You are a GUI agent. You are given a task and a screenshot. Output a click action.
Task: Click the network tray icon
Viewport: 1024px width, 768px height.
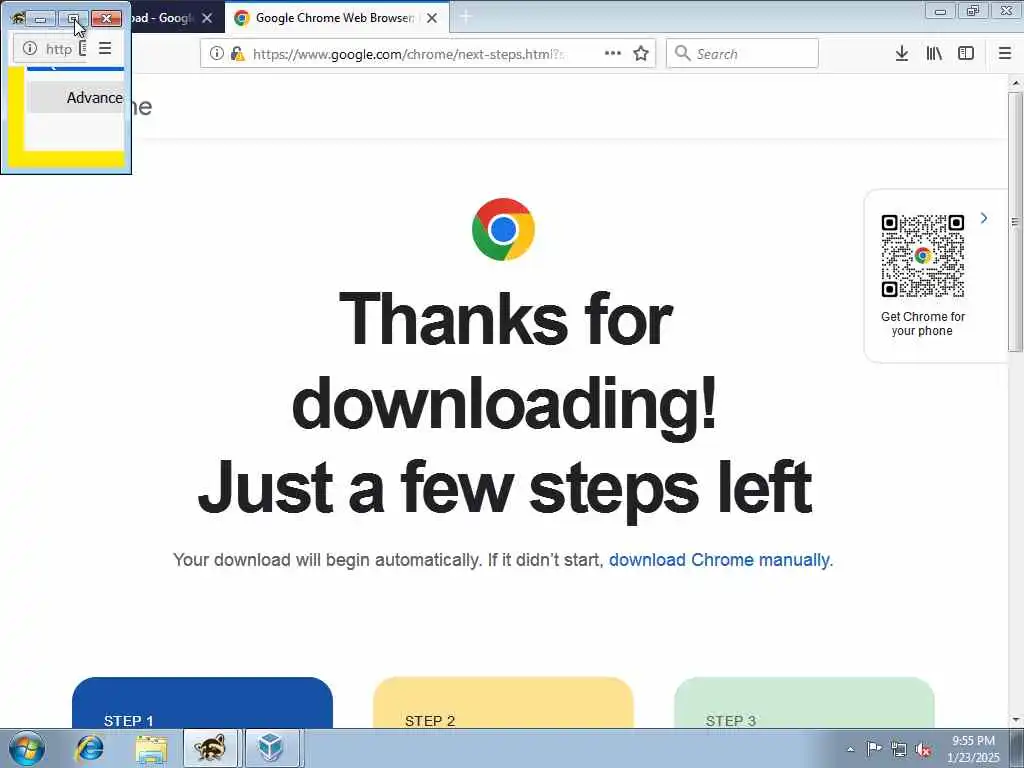pyautogui.click(x=899, y=749)
